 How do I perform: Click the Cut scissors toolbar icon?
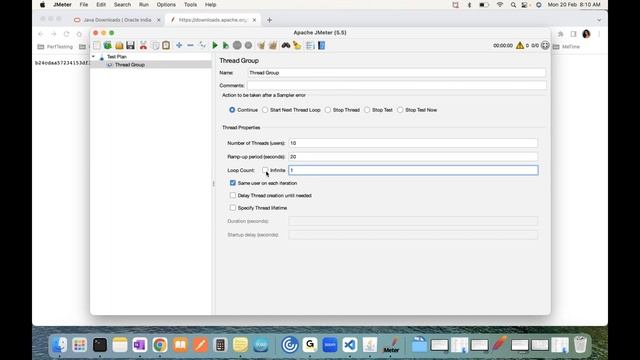(143, 45)
